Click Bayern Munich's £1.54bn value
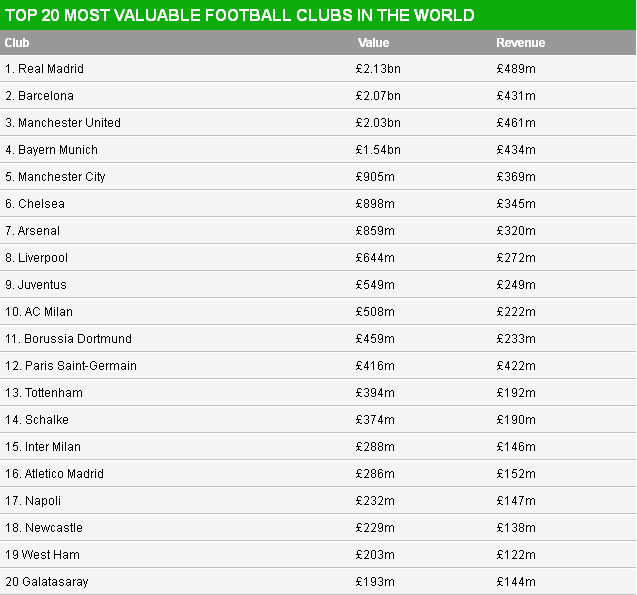 tap(378, 150)
